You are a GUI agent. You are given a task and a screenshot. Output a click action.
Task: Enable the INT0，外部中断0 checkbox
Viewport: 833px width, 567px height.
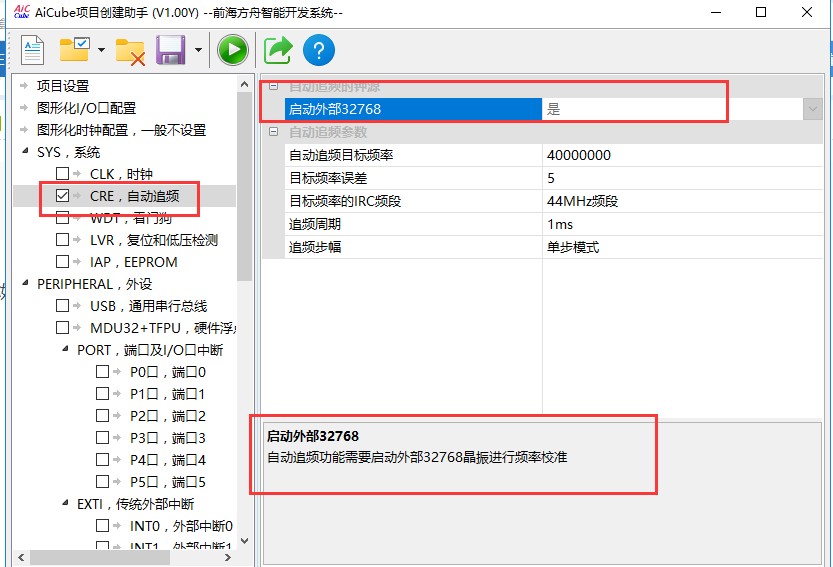pyautogui.click(x=103, y=526)
